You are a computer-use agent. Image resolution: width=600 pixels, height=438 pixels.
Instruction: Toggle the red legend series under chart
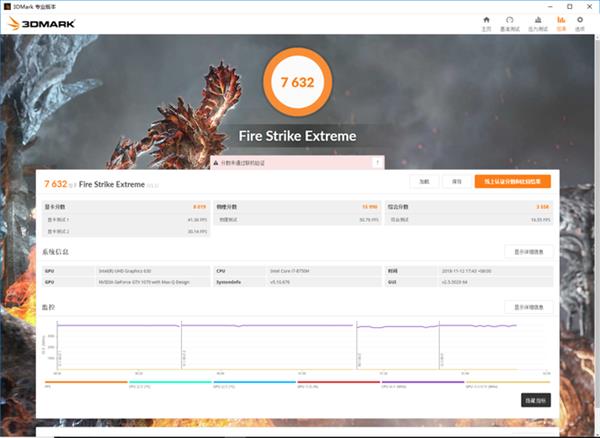coord(336,381)
